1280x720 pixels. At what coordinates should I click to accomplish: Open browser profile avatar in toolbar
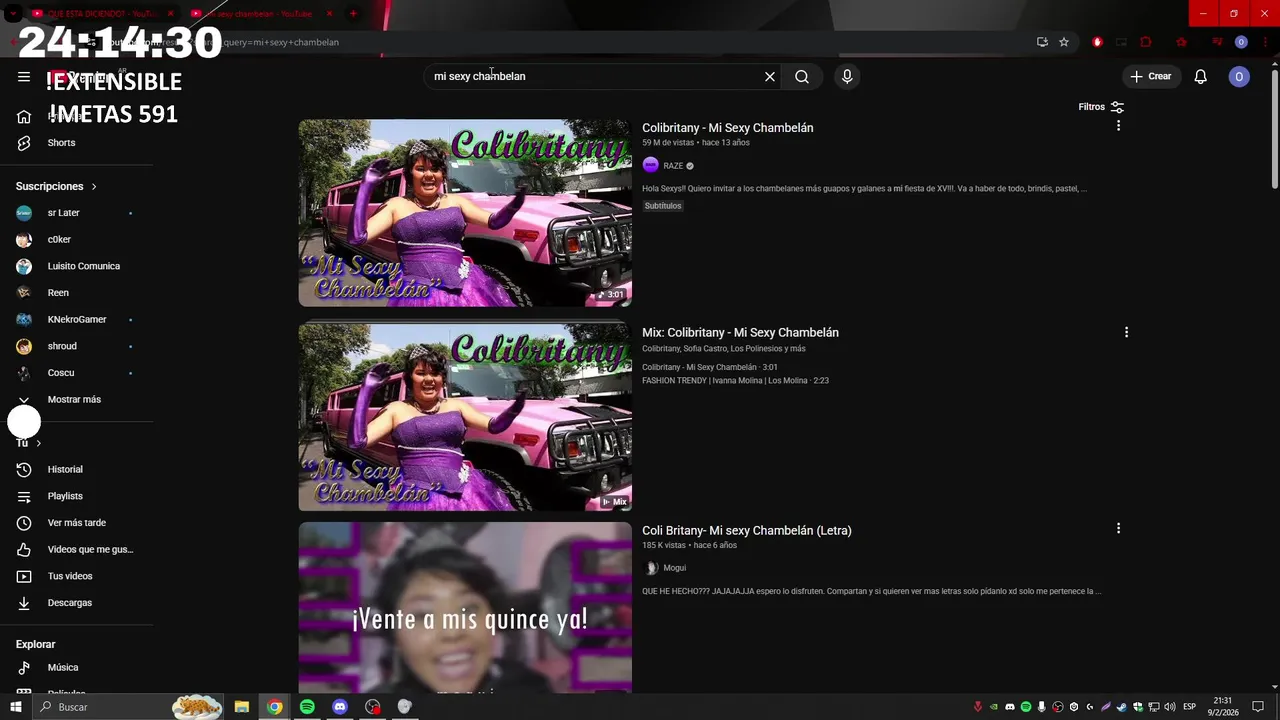point(1241,42)
